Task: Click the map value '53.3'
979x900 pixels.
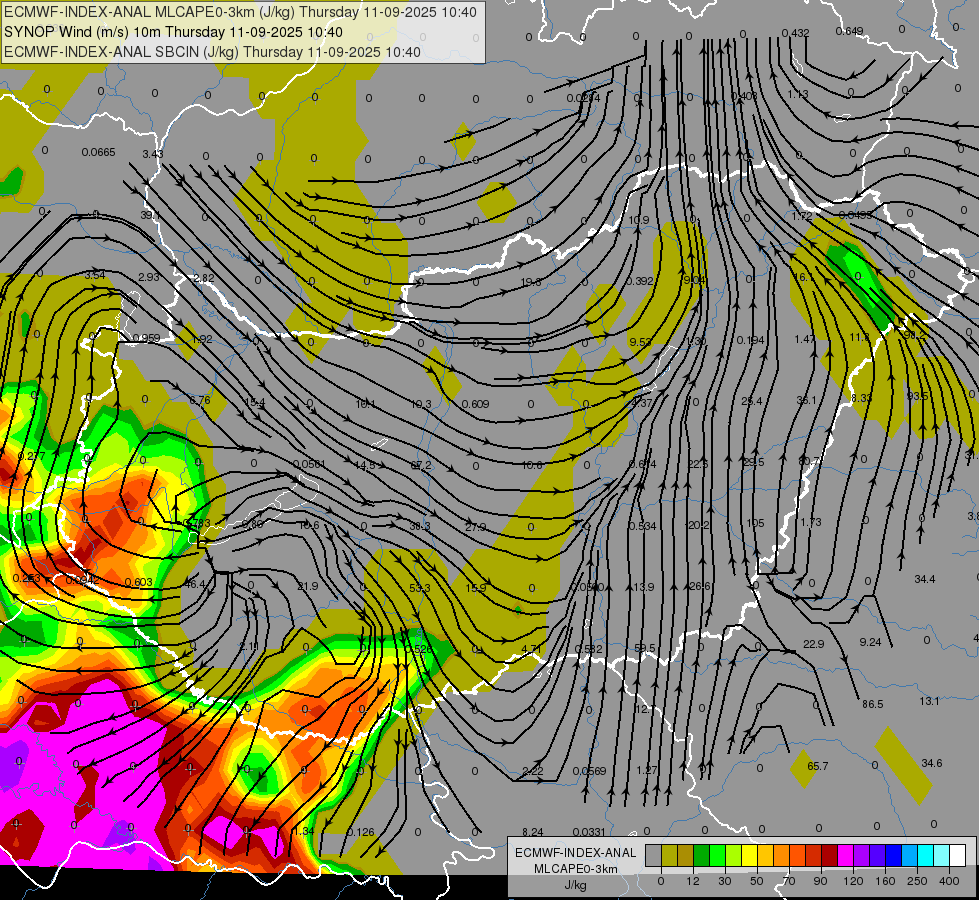Action: (420, 588)
